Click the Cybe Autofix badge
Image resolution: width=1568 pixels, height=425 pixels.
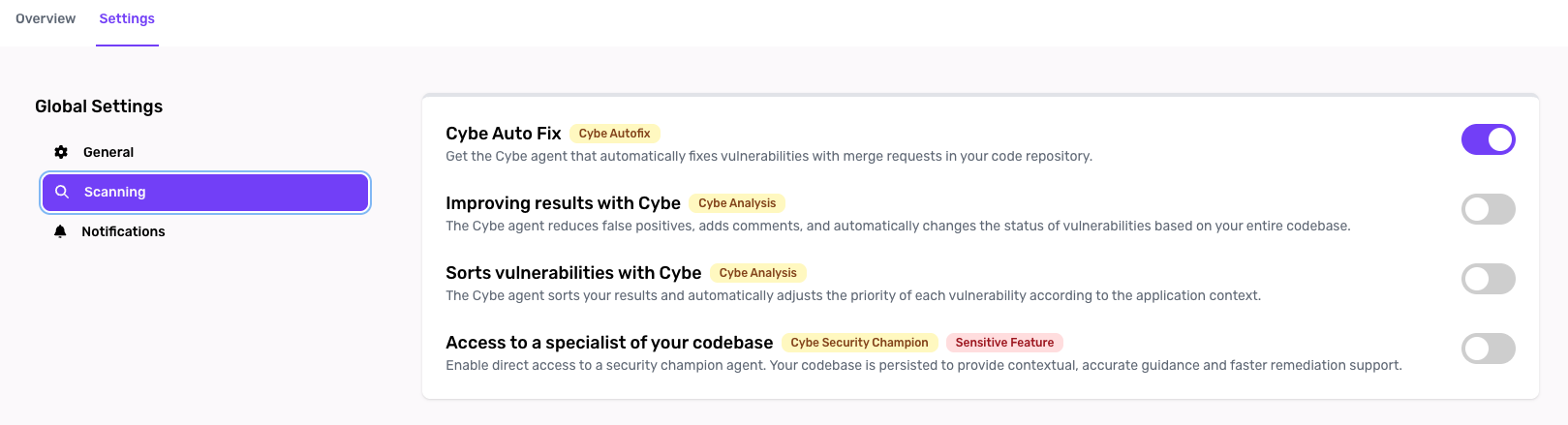coord(614,134)
